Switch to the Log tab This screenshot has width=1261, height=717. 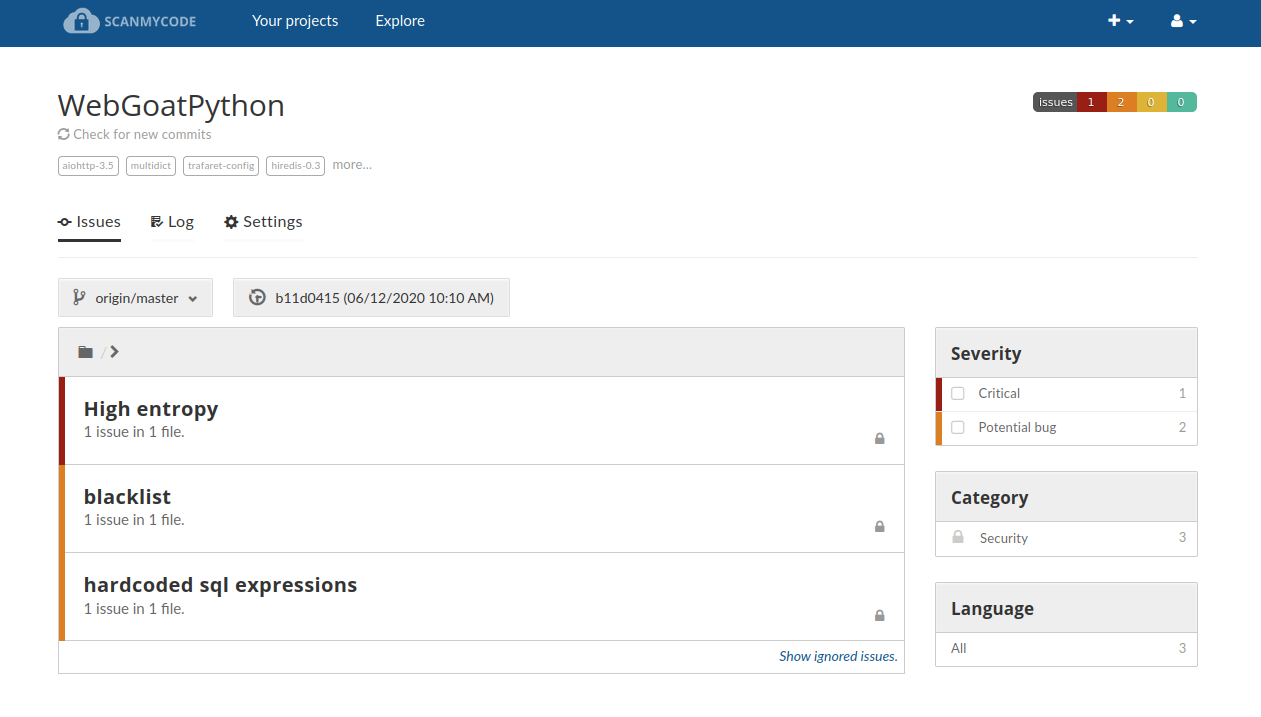(172, 222)
